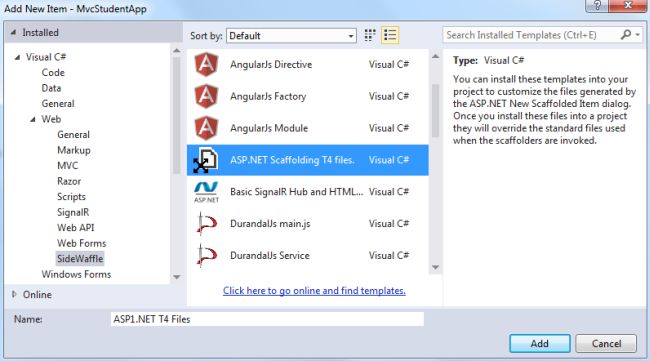Click category tree scroll down arrow

pos(177,277)
